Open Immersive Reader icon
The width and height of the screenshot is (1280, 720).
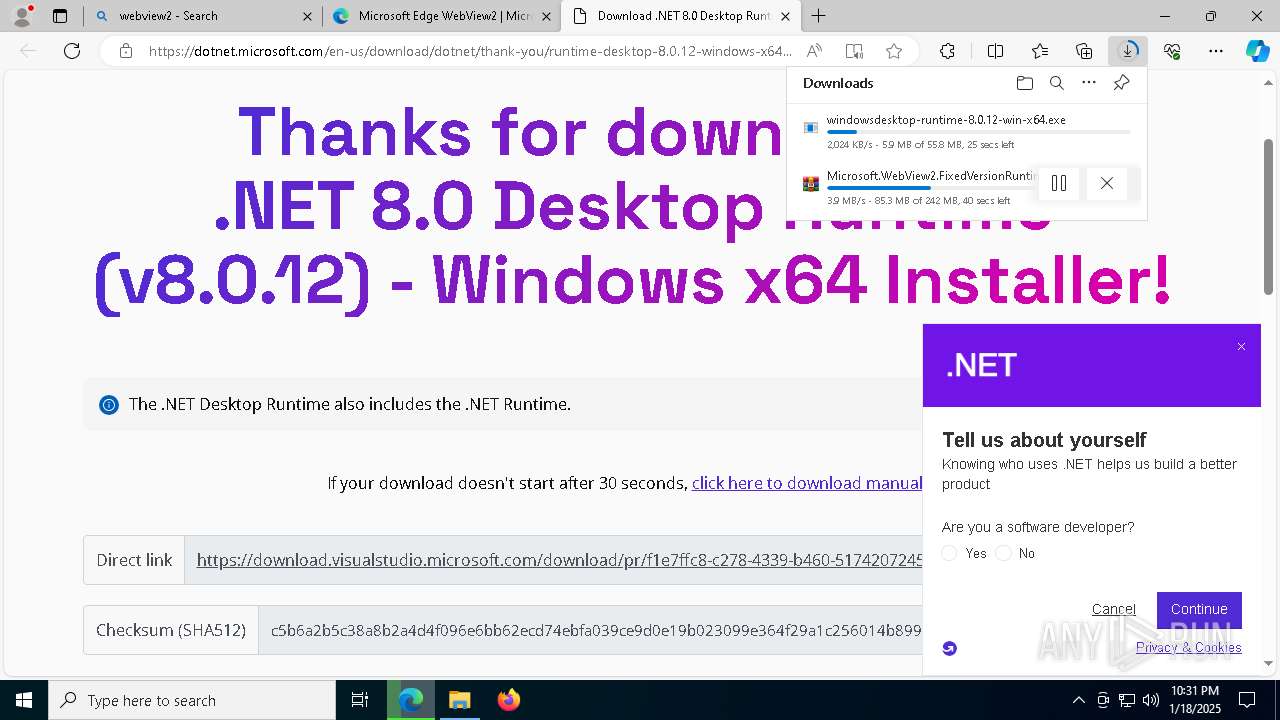point(854,51)
